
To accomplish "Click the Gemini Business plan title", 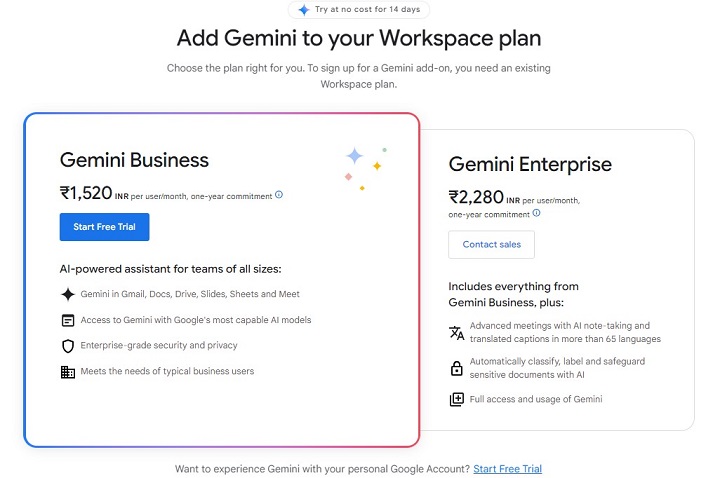I will coord(134,160).
